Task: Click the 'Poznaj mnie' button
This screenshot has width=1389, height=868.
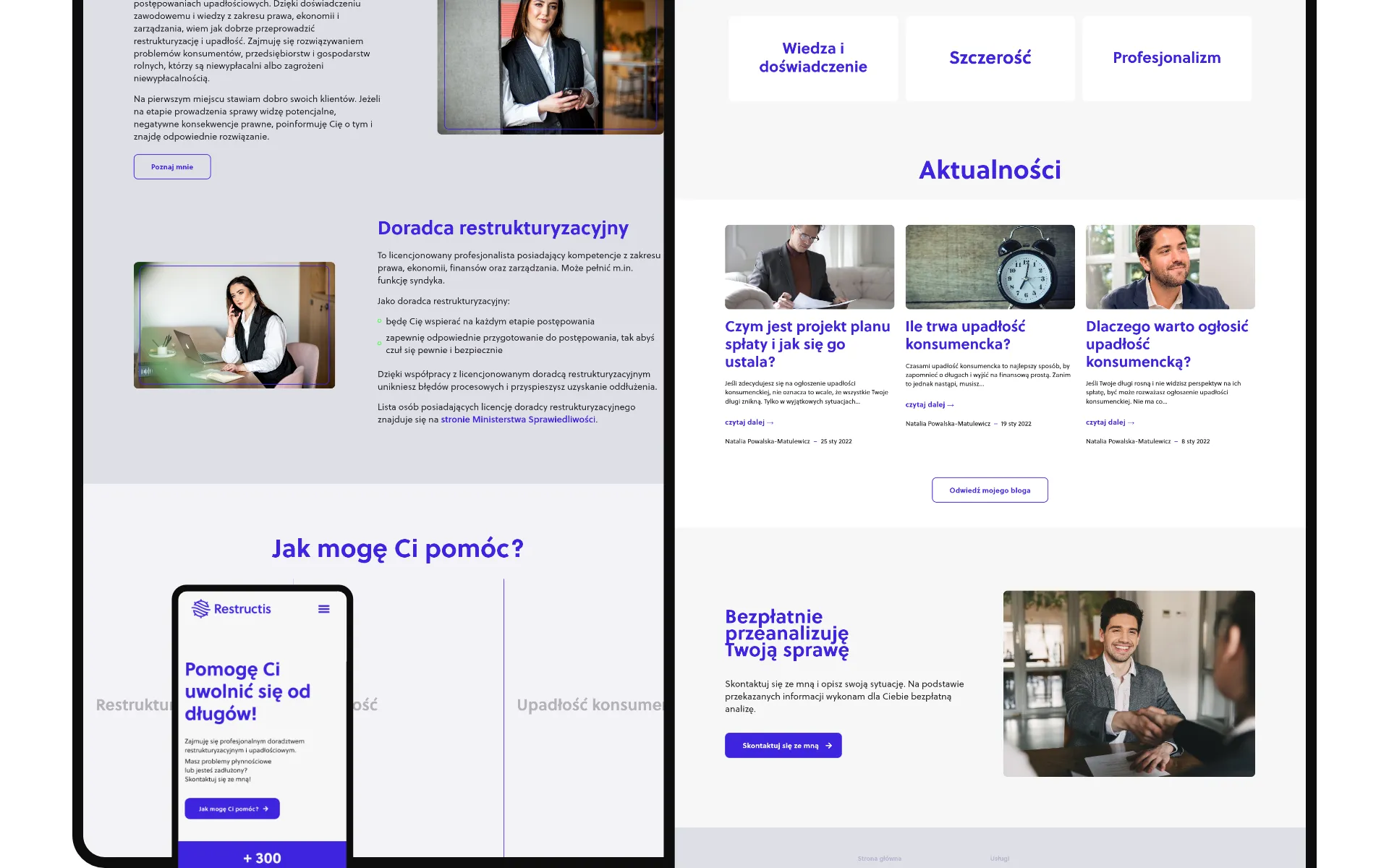Action: pos(172,167)
